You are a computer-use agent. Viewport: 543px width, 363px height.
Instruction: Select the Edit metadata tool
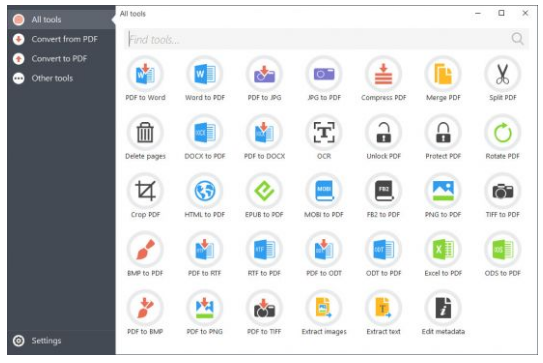point(443,308)
